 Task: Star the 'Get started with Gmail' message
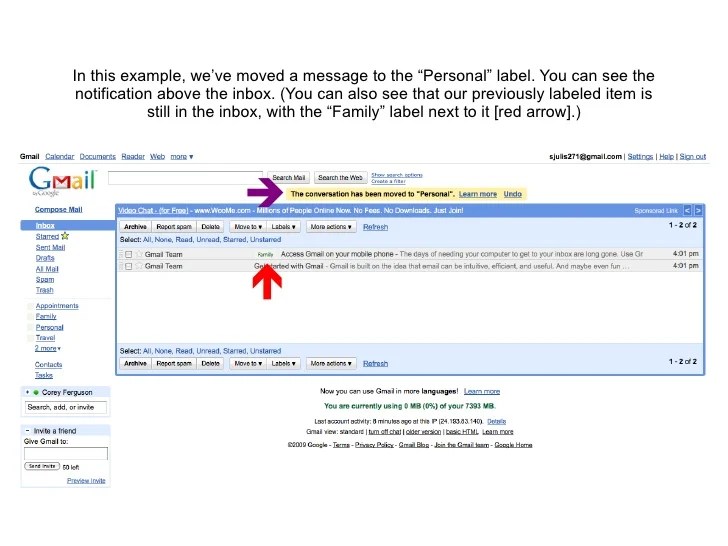coord(139,266)
